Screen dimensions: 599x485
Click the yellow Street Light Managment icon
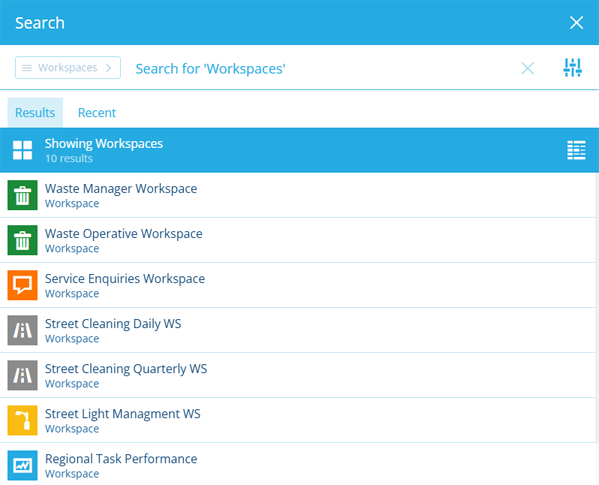(x=23, y=420)
